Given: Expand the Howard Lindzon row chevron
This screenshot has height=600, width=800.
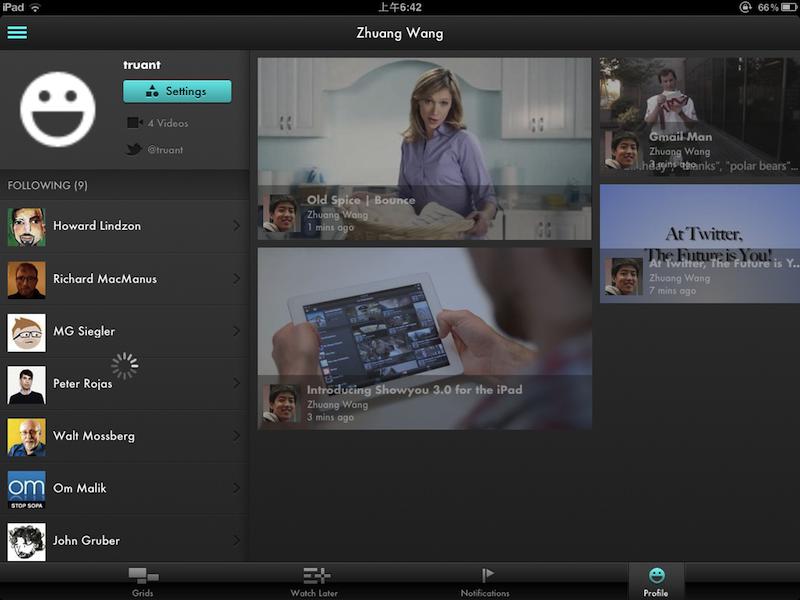Looking at the screenshot, I should pyautogui.click(x=236, y=226).
